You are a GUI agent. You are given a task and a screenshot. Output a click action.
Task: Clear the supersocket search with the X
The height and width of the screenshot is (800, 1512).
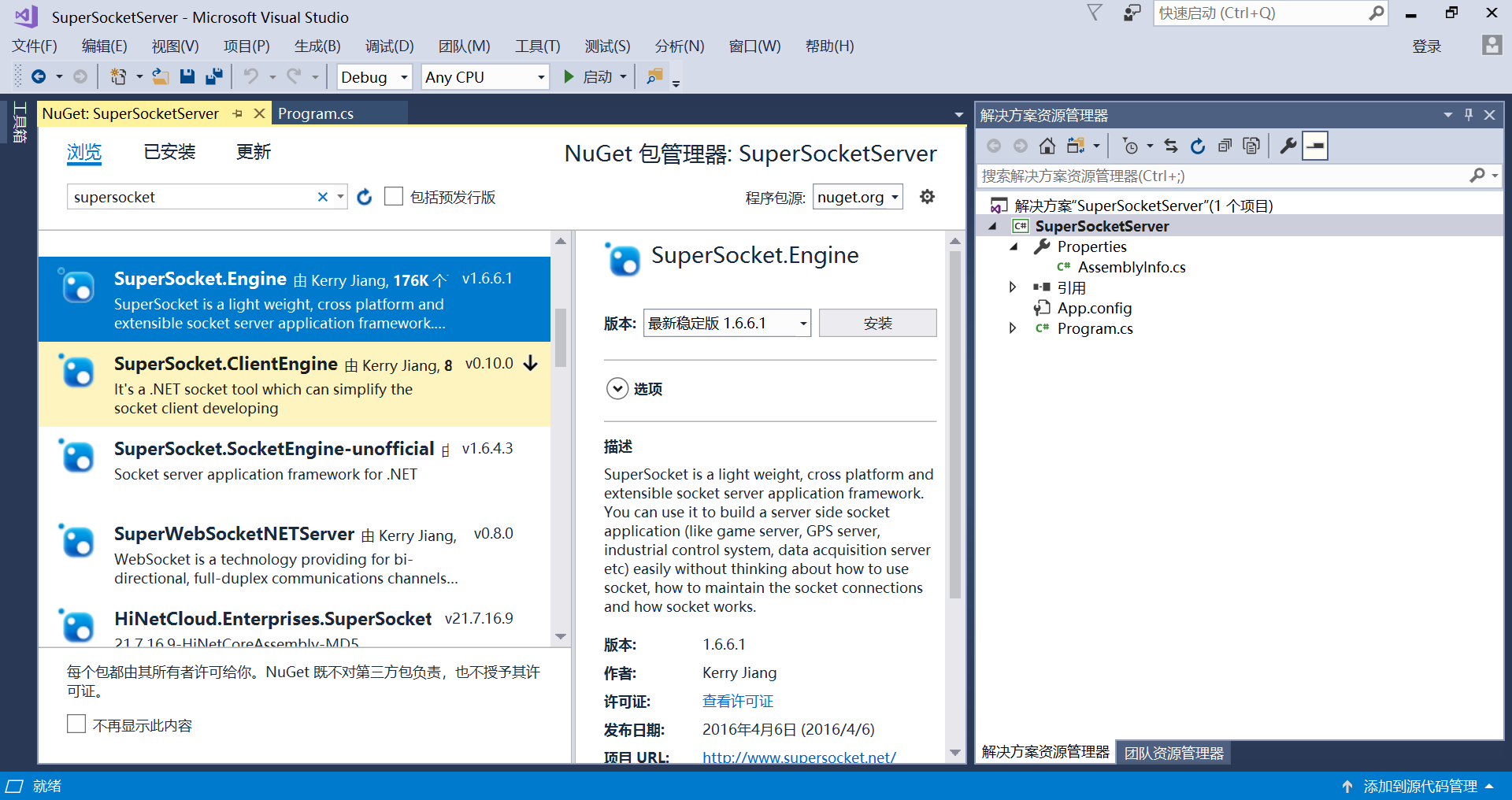pyautogui.click(x=322, y=197)
